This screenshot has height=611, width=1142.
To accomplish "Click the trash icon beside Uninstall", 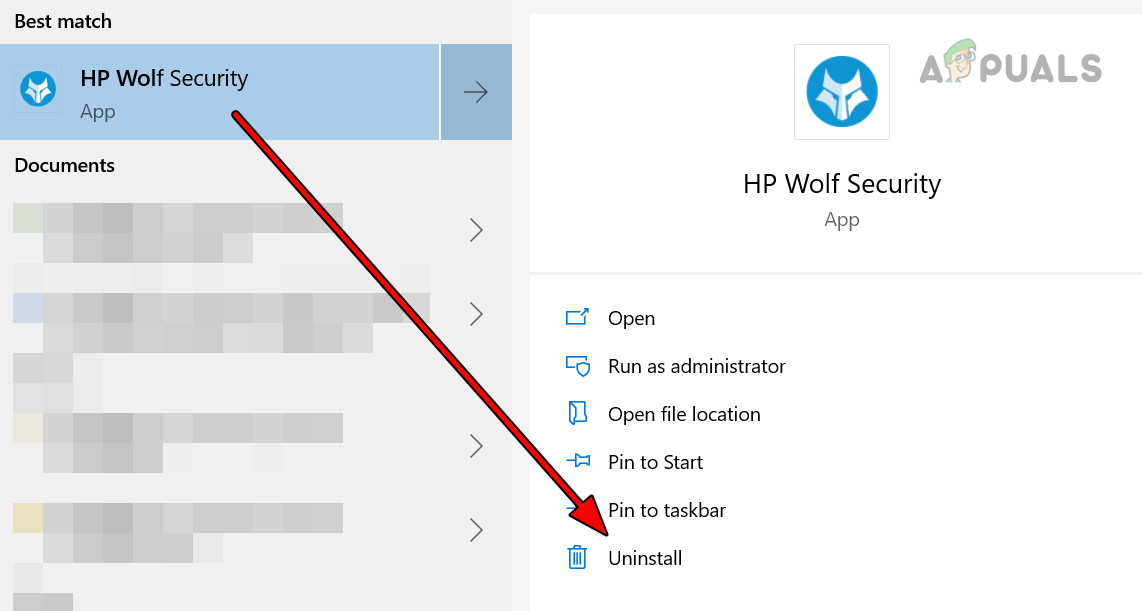I will tap(578, 557).
